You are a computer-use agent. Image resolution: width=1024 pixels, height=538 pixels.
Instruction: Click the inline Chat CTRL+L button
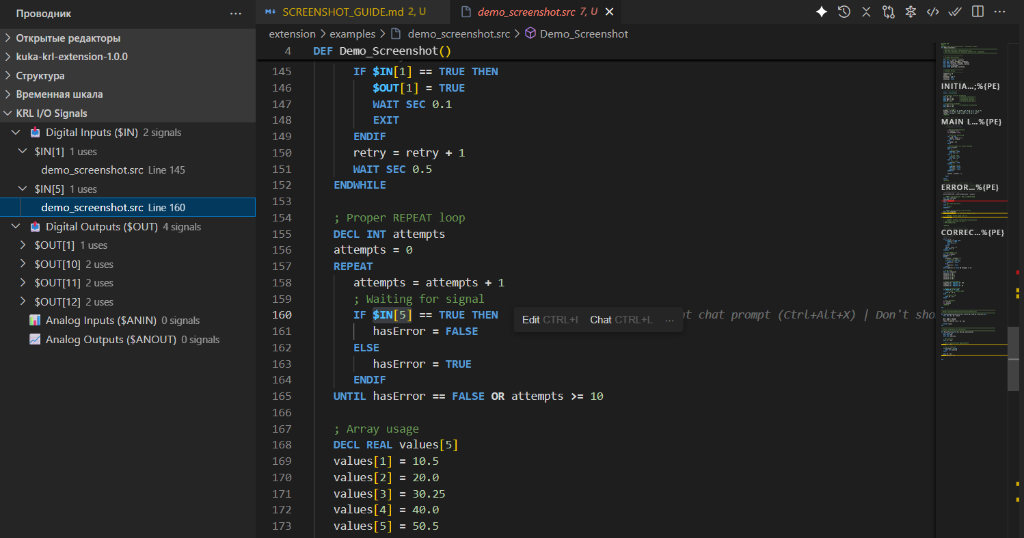click(621, 320)
